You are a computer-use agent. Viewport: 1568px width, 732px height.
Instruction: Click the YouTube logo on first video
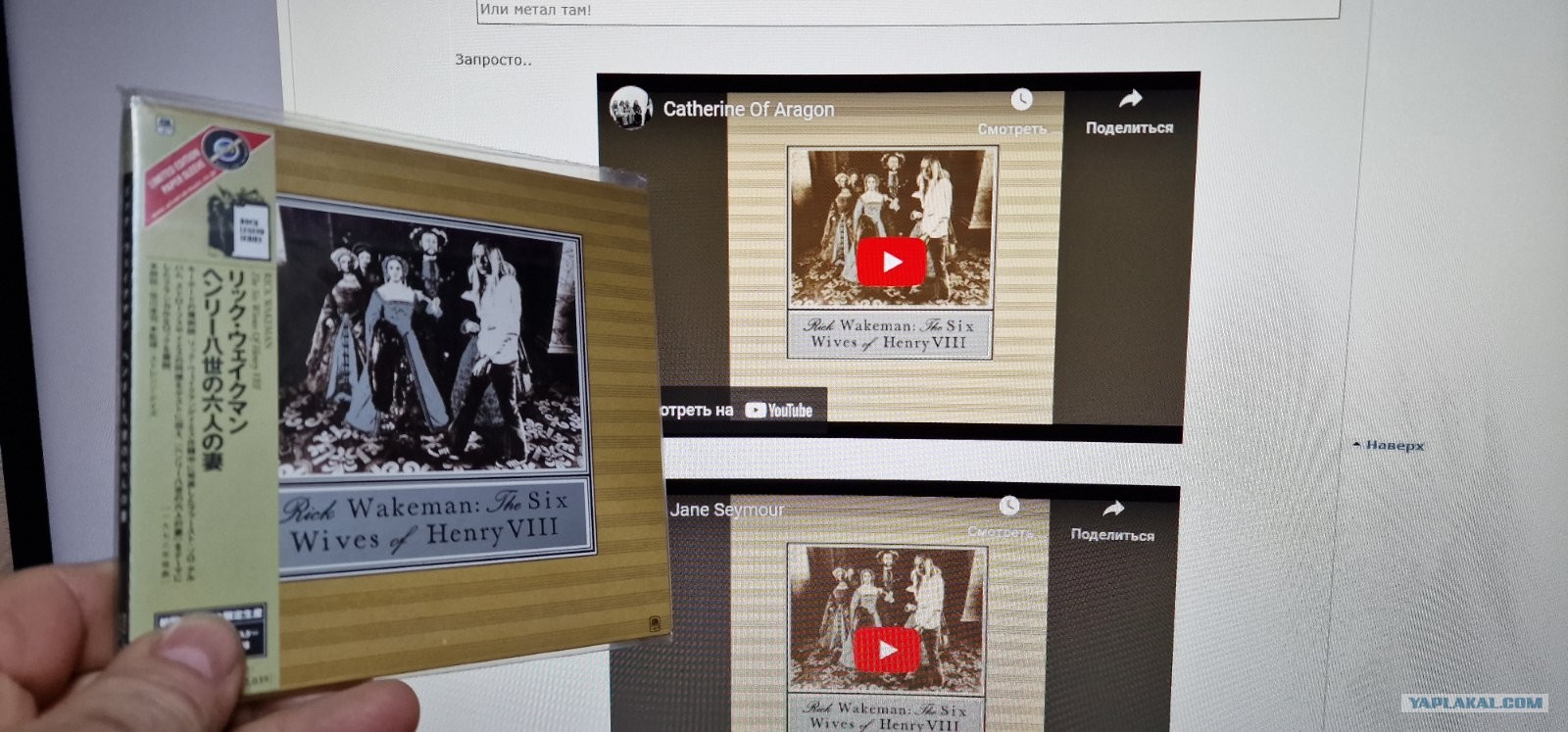[x=779, y=411]
